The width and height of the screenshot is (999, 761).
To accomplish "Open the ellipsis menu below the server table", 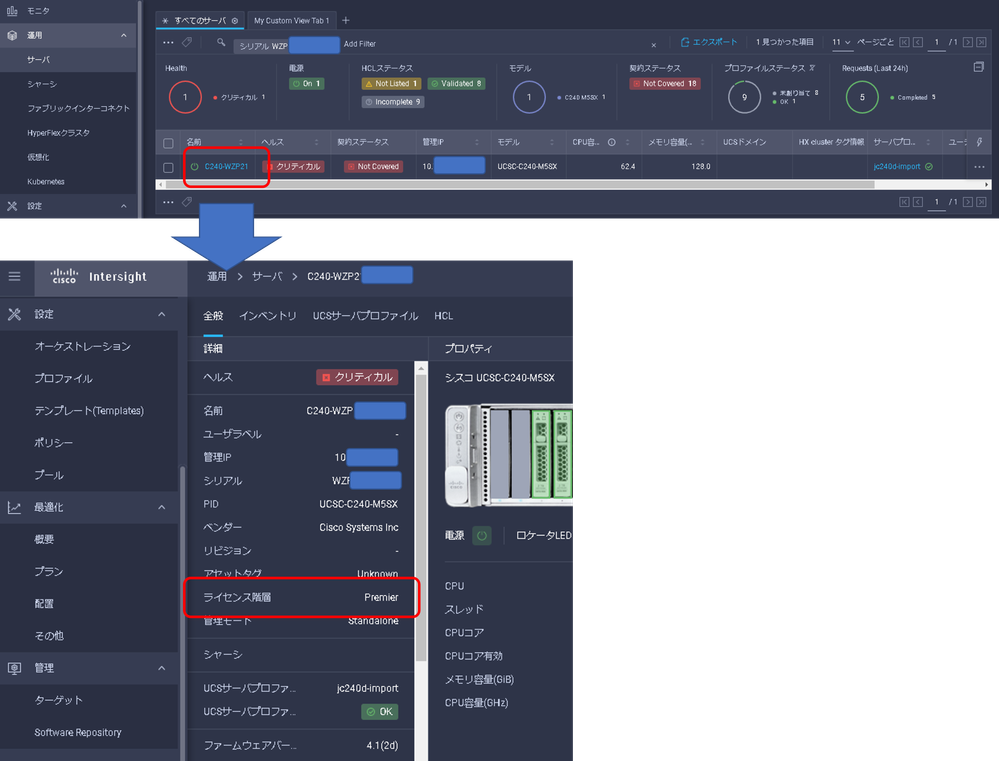I will click(168, 202).
